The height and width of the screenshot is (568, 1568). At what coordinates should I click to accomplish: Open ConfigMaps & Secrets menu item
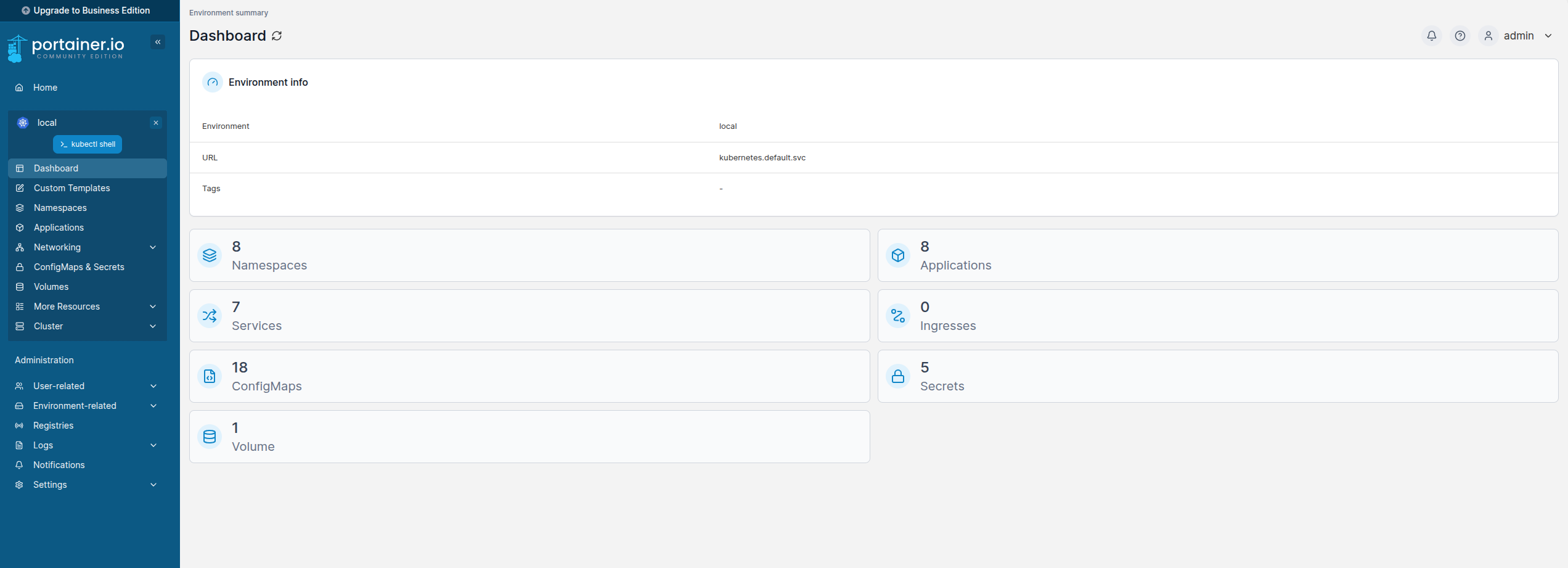click(88, 267)
